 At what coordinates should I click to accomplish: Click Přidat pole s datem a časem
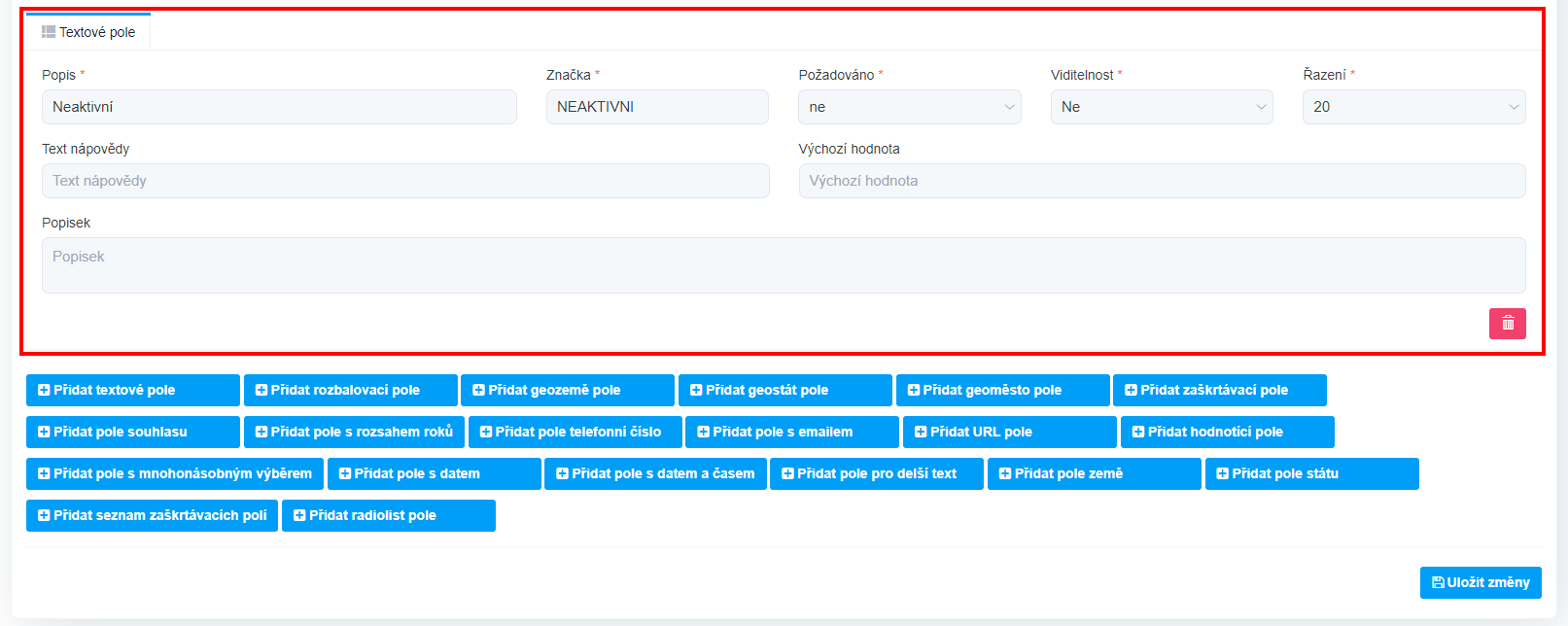pyautogui.click(x=655, y=473)
